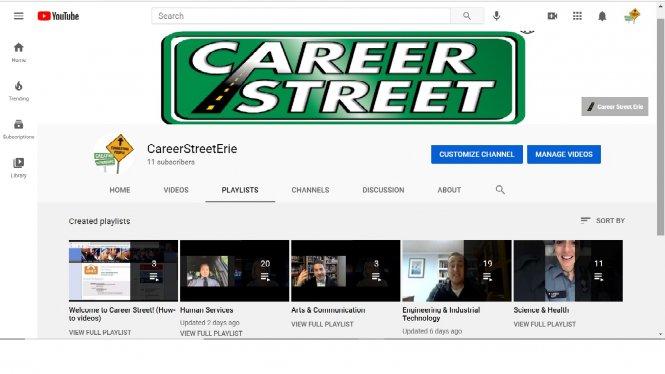
Task: Open the Science & Health playlist thumbnail
Action: [568, 271]
